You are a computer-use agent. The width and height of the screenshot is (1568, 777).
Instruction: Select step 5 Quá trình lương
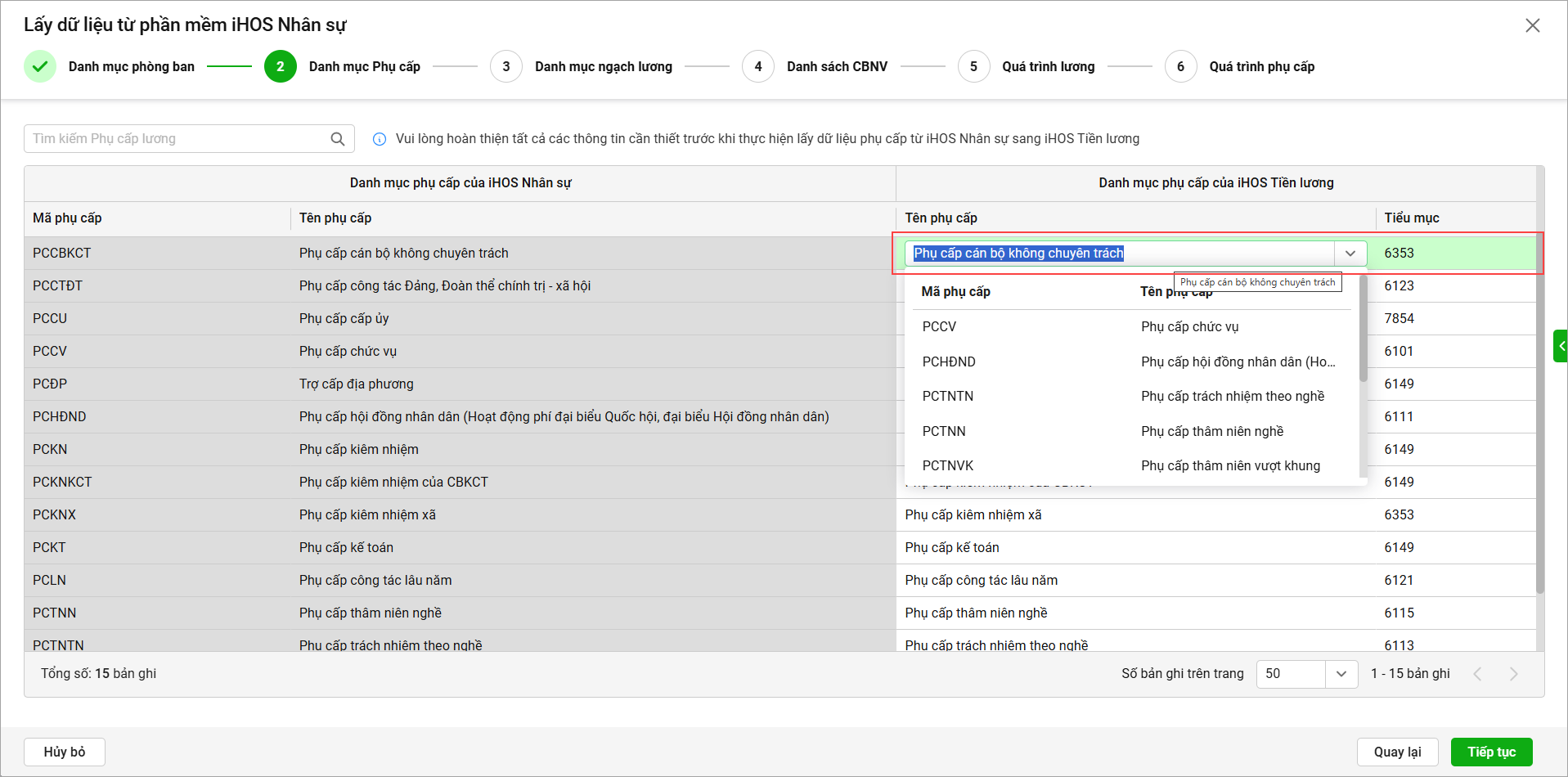[1027, 66]
